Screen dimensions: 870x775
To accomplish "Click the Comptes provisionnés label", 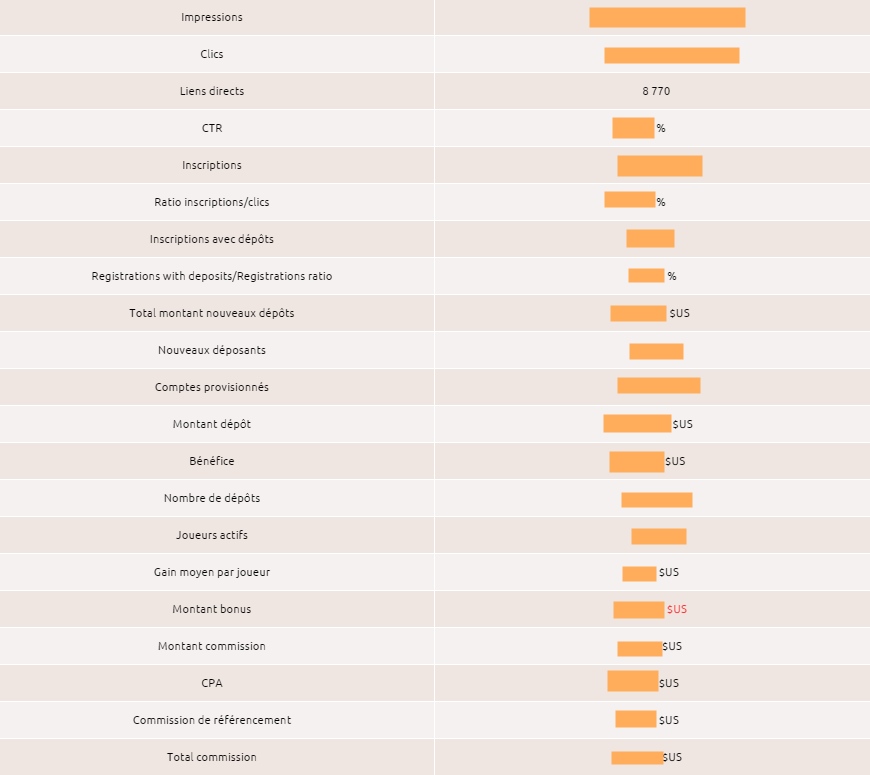I will point(212,387).
